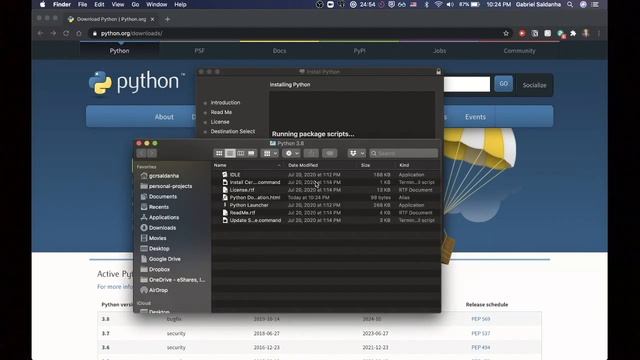Click the Finder share button
Viewport: 640px width, 360px height.
[x=311, y=153]
